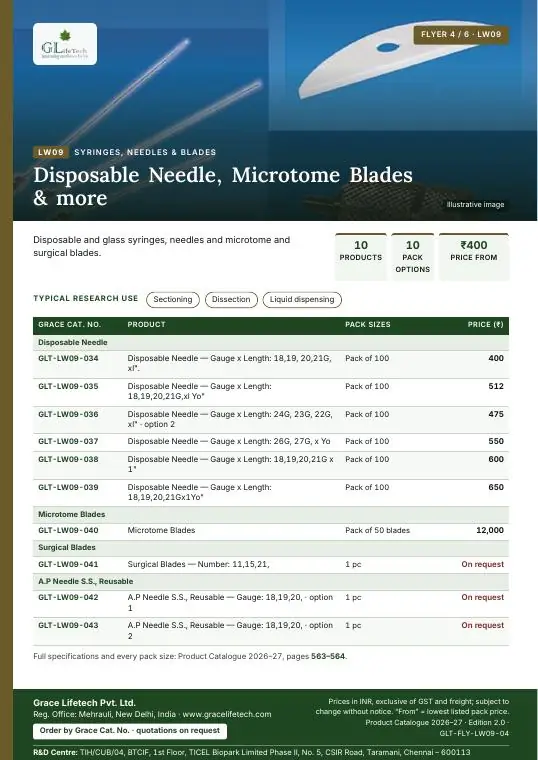Click the GLT-FLY-LW09-04 flyer code
Image resolution: width=538 pixels, height=760 pixels.
point(474,734)
